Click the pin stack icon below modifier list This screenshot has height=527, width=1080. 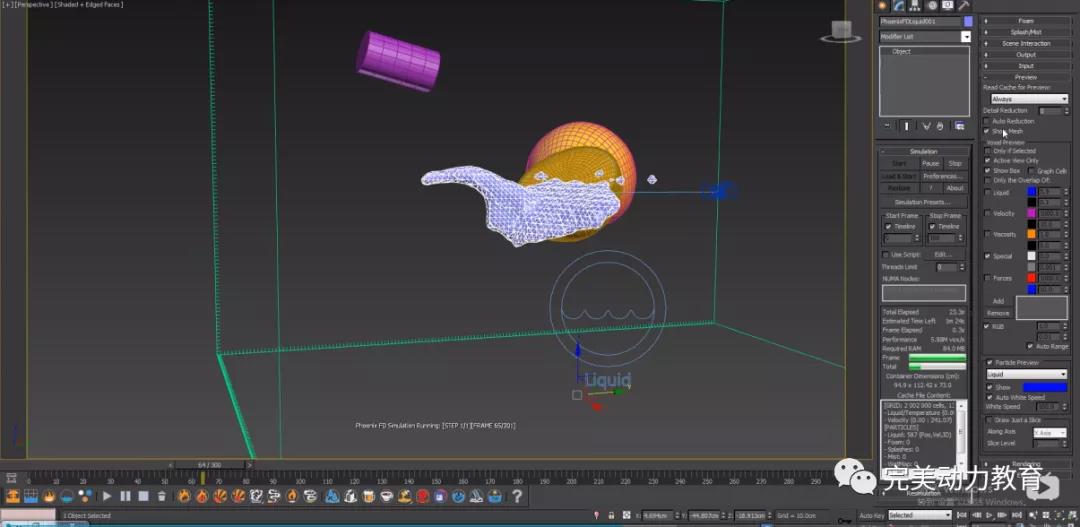tap(888, 126)
